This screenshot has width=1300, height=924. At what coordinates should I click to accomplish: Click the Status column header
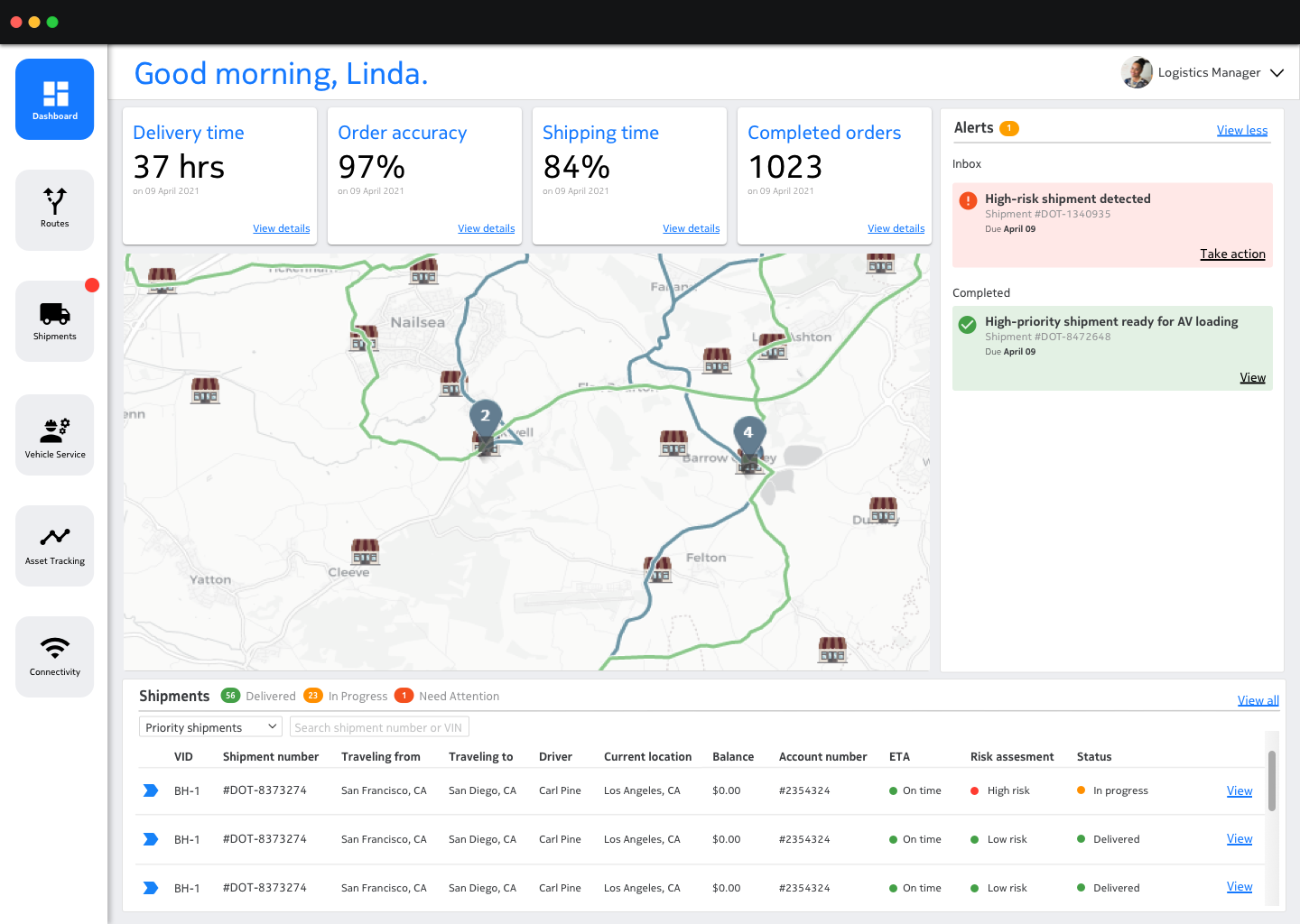(1093, 757)
